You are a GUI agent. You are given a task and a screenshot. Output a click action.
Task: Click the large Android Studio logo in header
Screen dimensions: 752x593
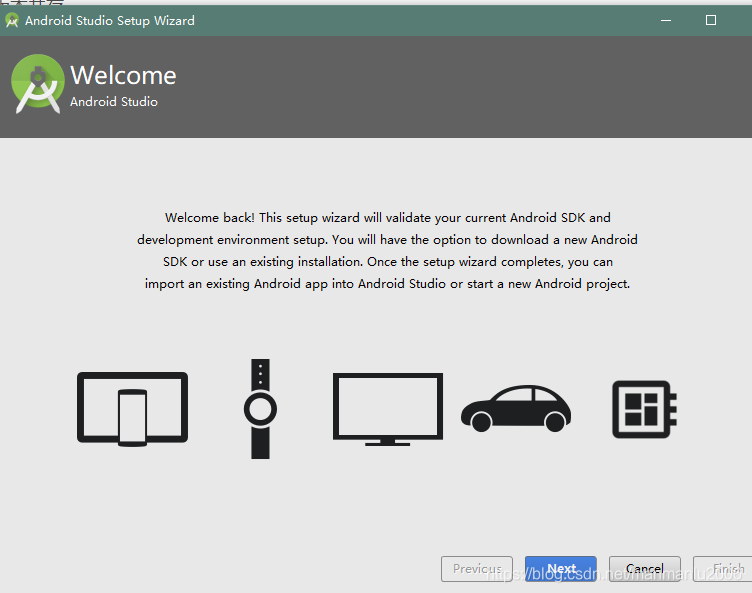(38, 83)
